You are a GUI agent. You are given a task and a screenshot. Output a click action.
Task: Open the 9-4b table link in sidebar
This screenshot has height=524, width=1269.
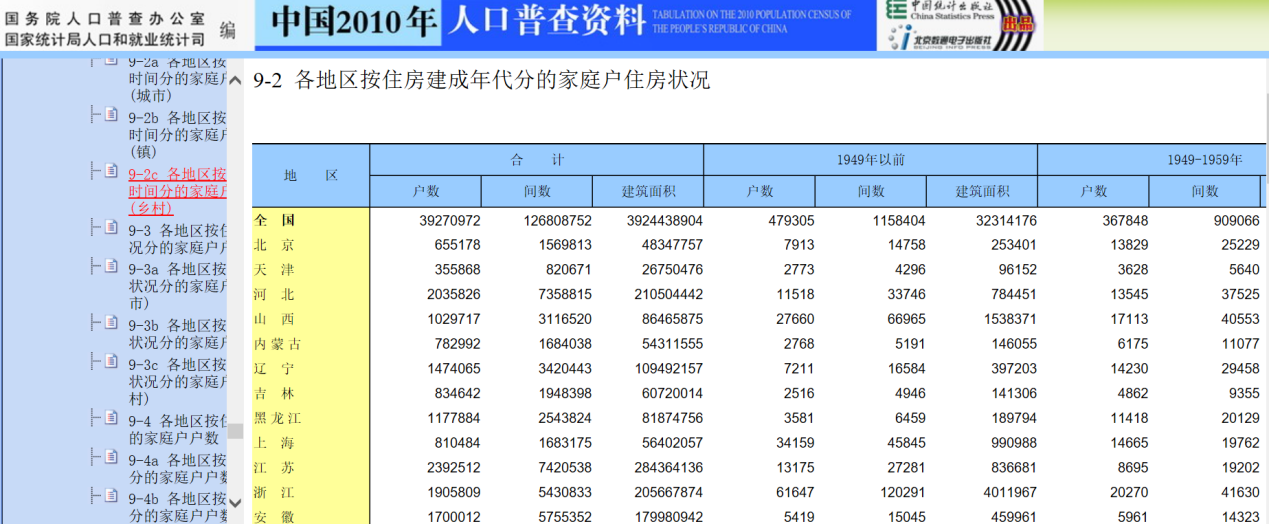pyautogui.click(x=177, y=507)
